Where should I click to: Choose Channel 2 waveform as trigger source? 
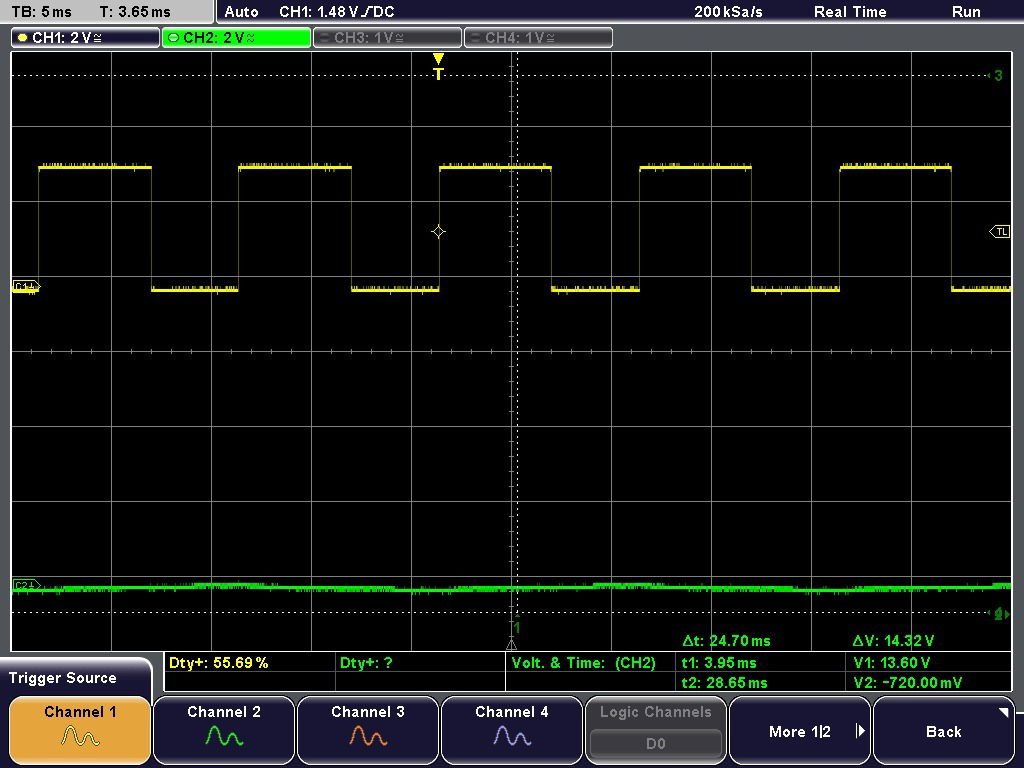[x=224, y=731]
